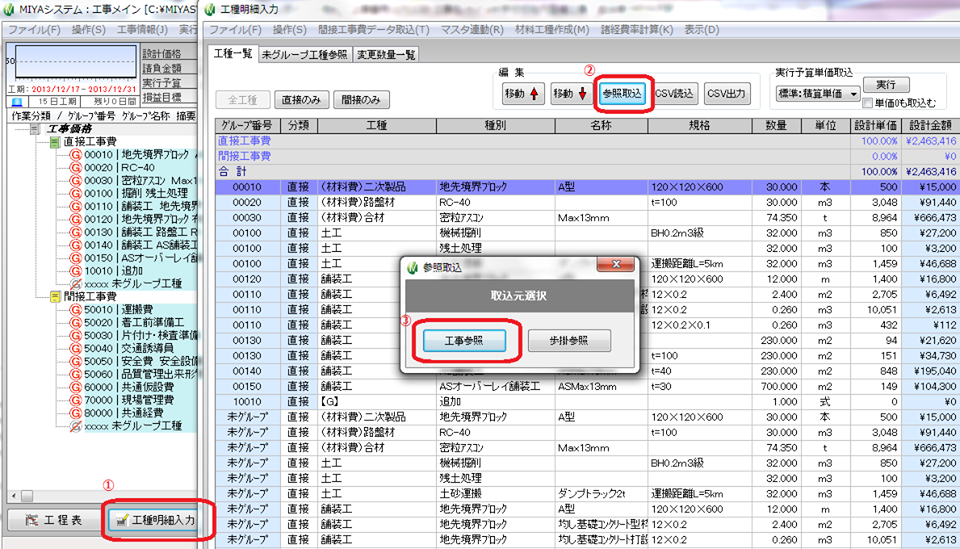Select table row 00020 with RC-40
This screenshot has width=960, height=549.
click(587, 203)
